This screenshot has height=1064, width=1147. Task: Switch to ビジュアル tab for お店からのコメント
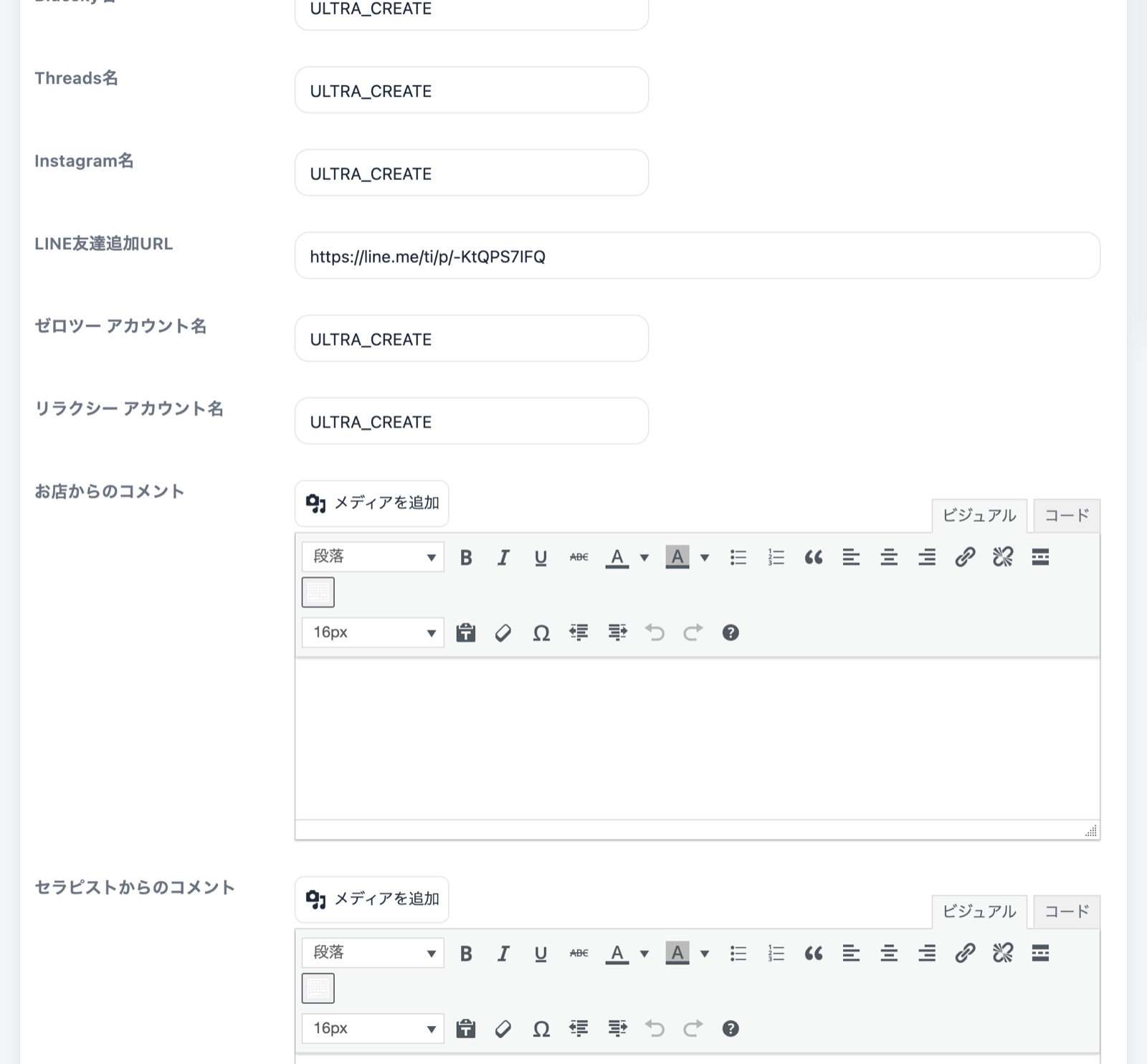(x=979, y=516)
